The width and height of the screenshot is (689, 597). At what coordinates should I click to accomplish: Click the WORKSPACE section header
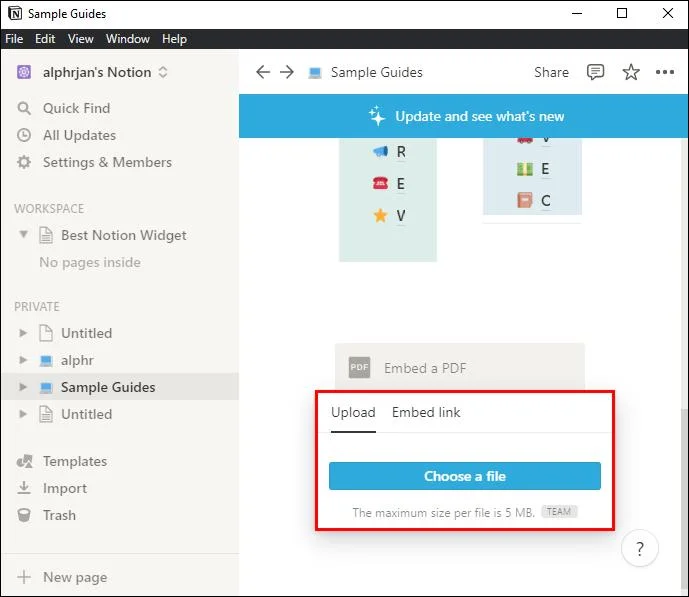(x=49, y=208)
